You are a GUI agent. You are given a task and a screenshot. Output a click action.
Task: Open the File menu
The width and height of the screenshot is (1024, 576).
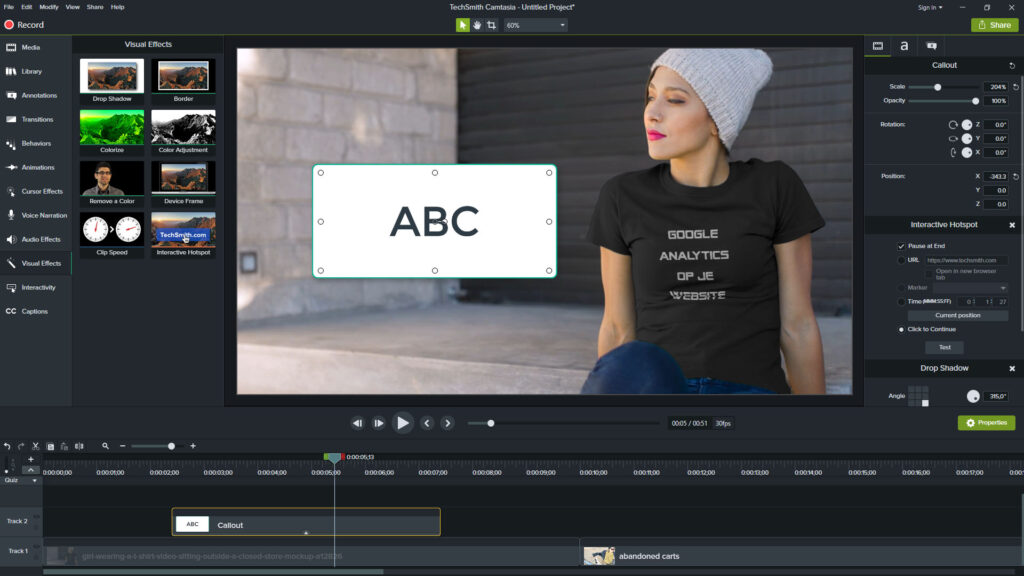[x=8, y=7]
